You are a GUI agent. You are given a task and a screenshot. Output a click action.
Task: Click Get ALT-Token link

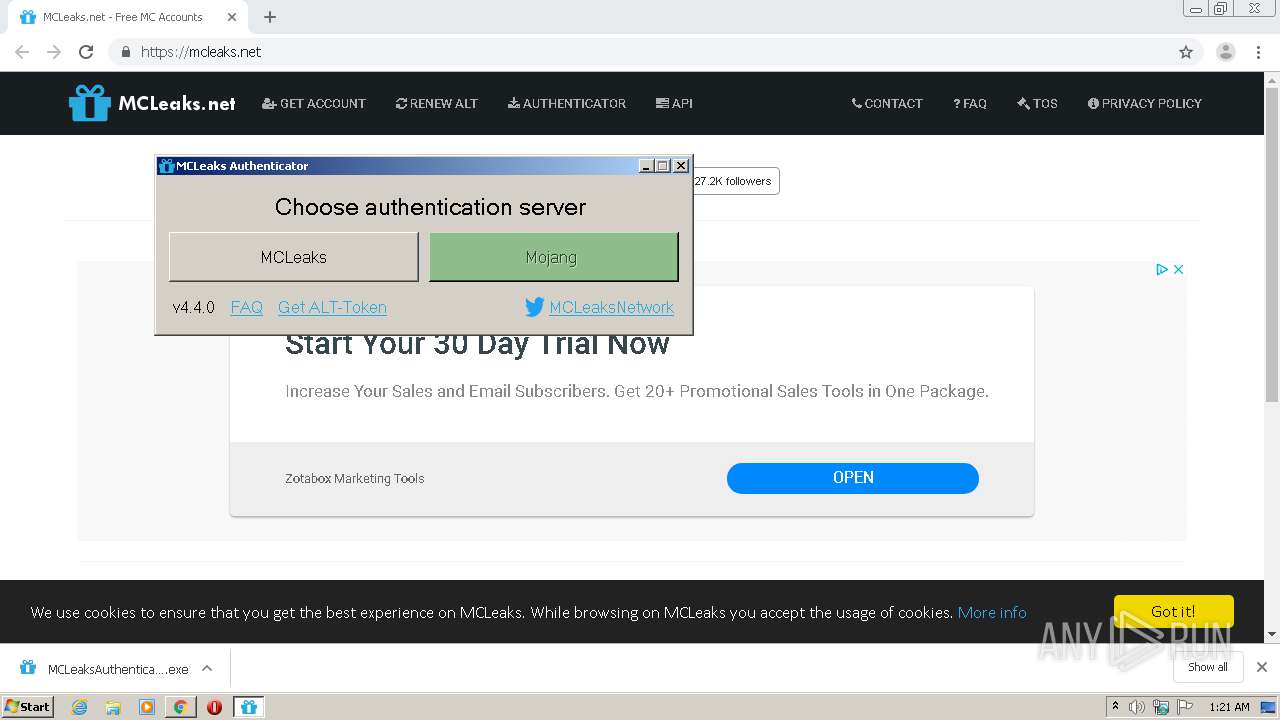(332, 307)
